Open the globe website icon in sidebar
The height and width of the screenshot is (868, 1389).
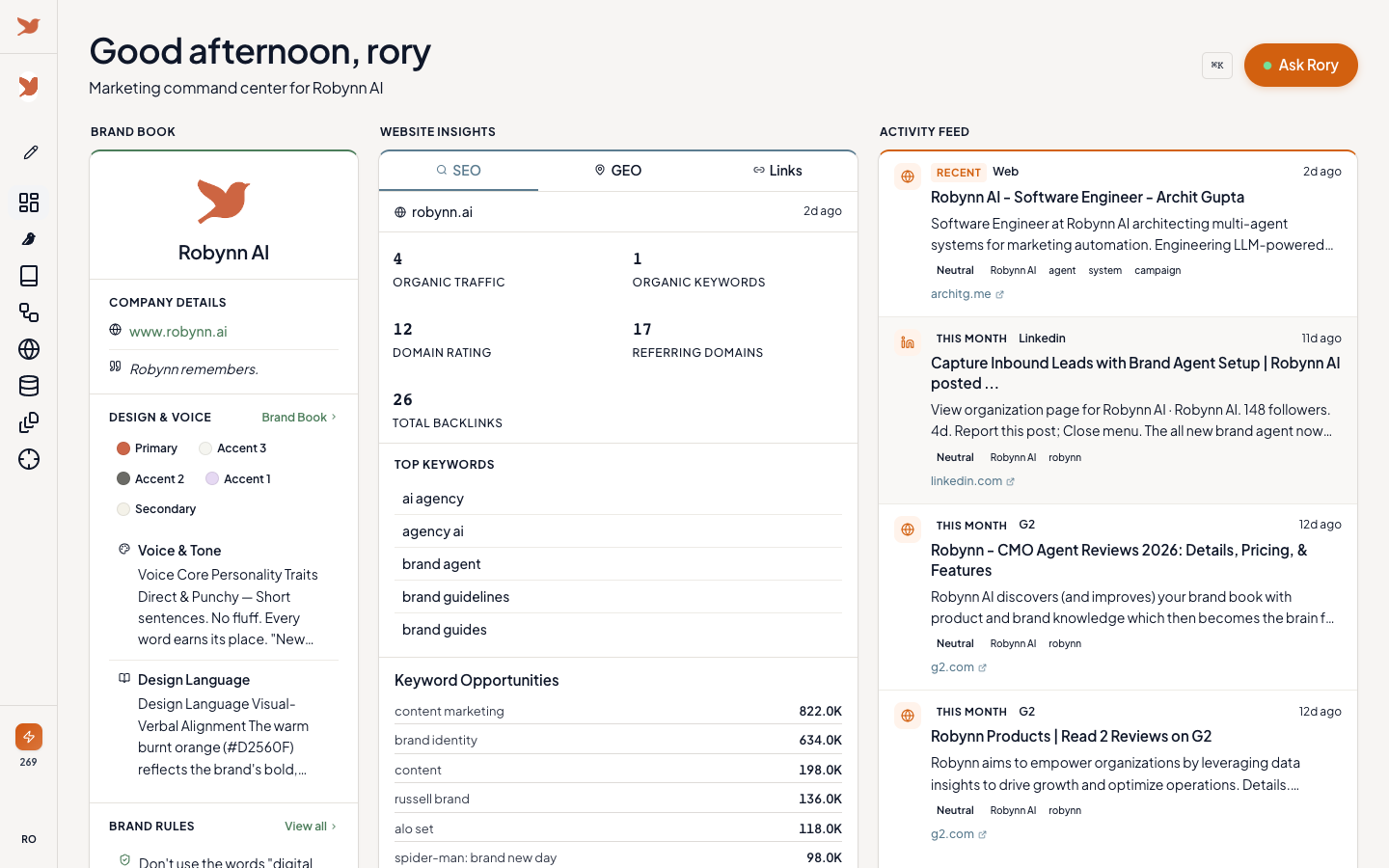[x=29, y=349]
